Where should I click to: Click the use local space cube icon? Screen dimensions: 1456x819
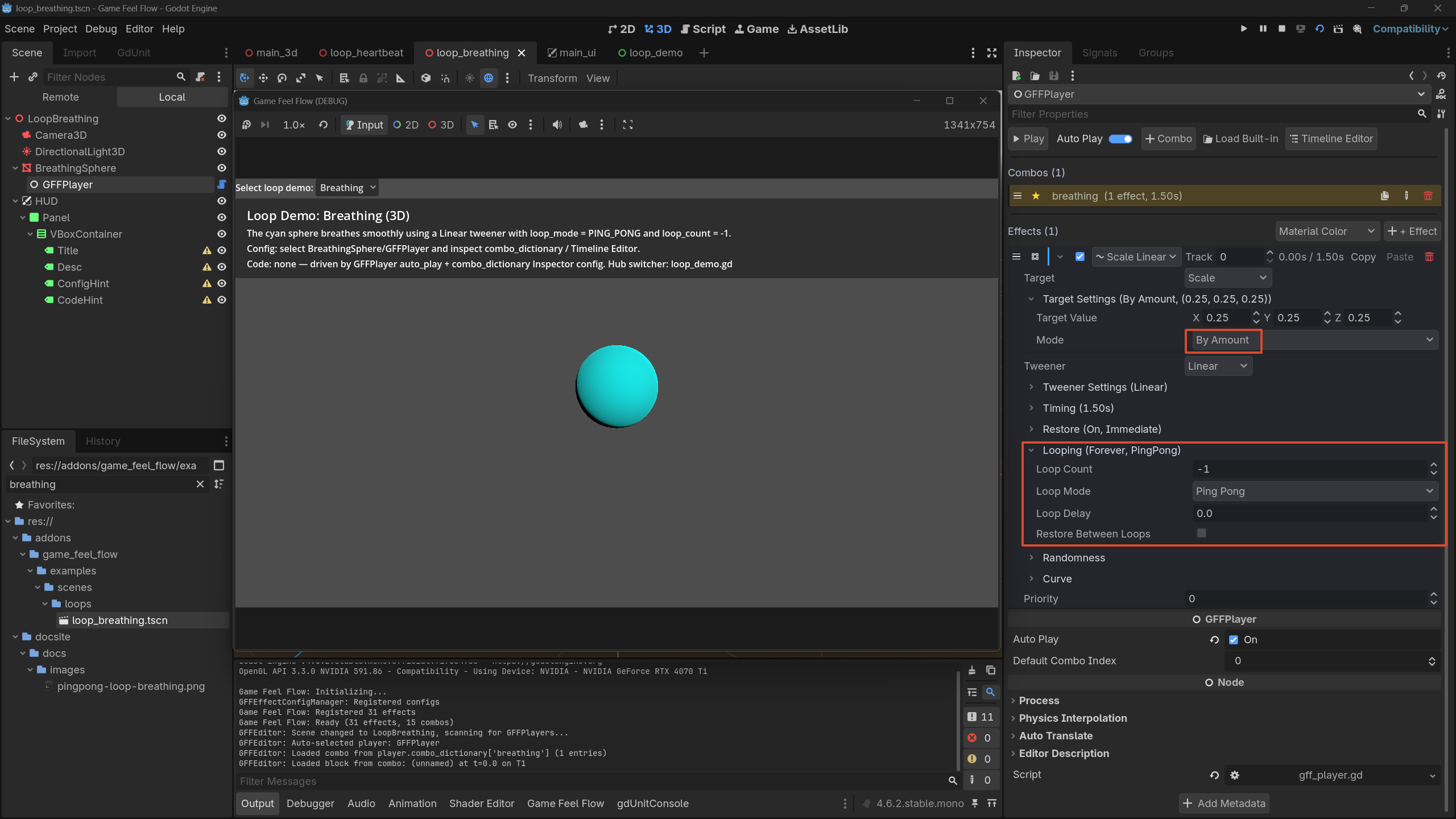click(x=426, y=78)
